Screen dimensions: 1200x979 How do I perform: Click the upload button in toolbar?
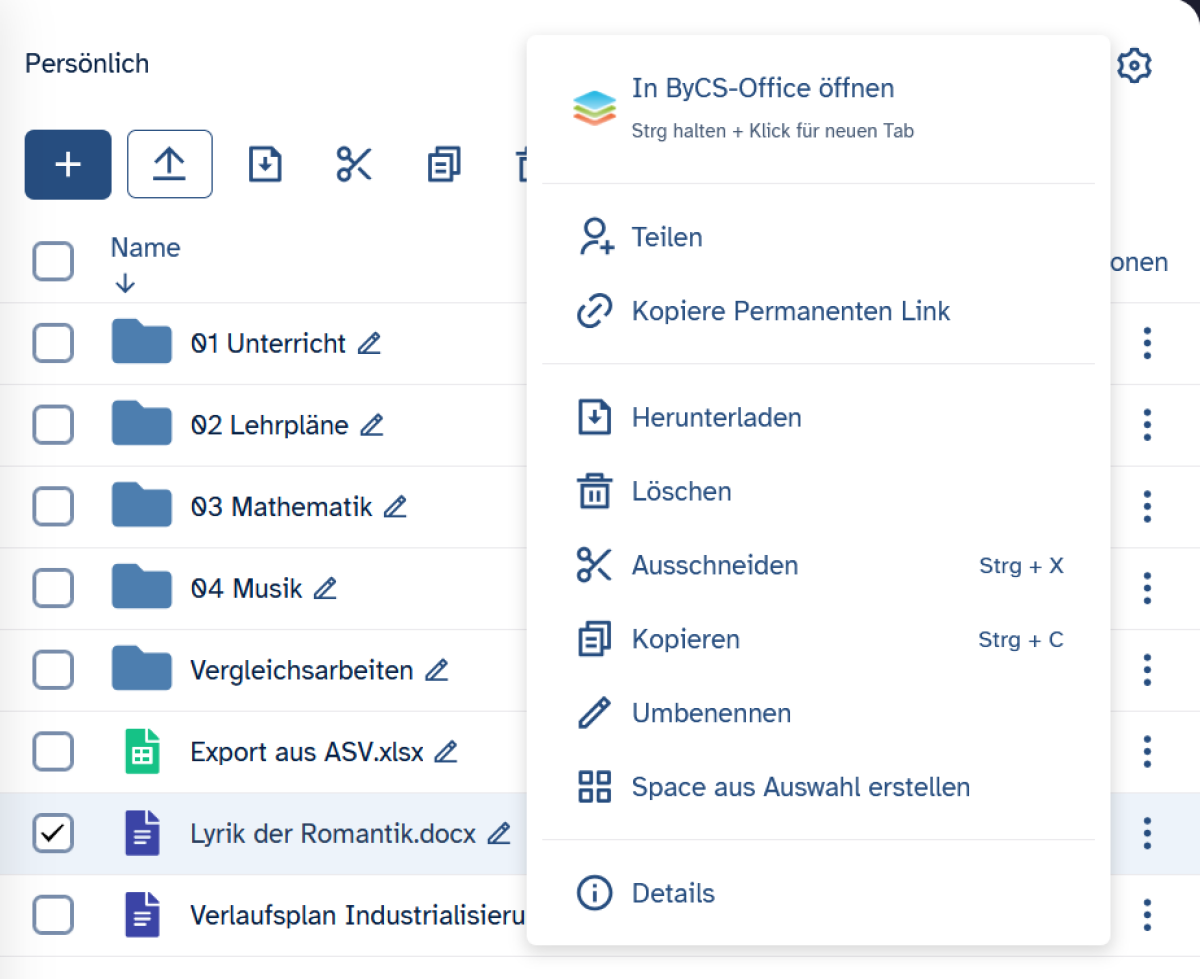click(169, 164)
